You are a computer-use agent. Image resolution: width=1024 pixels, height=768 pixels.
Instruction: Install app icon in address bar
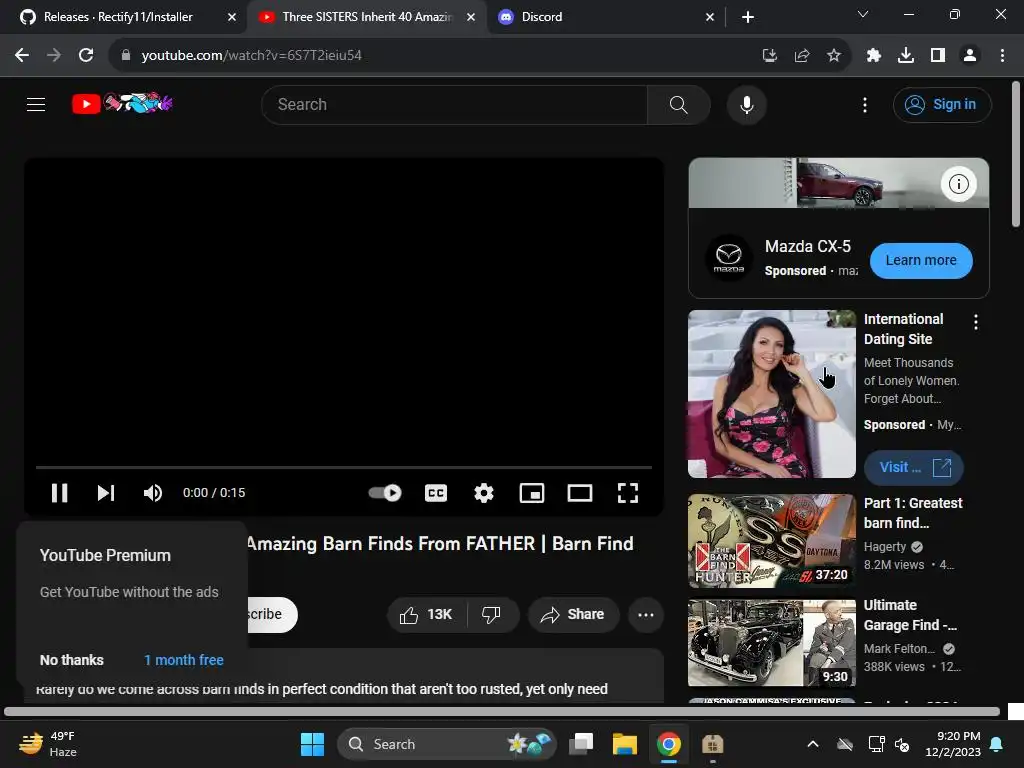(770, 56)
